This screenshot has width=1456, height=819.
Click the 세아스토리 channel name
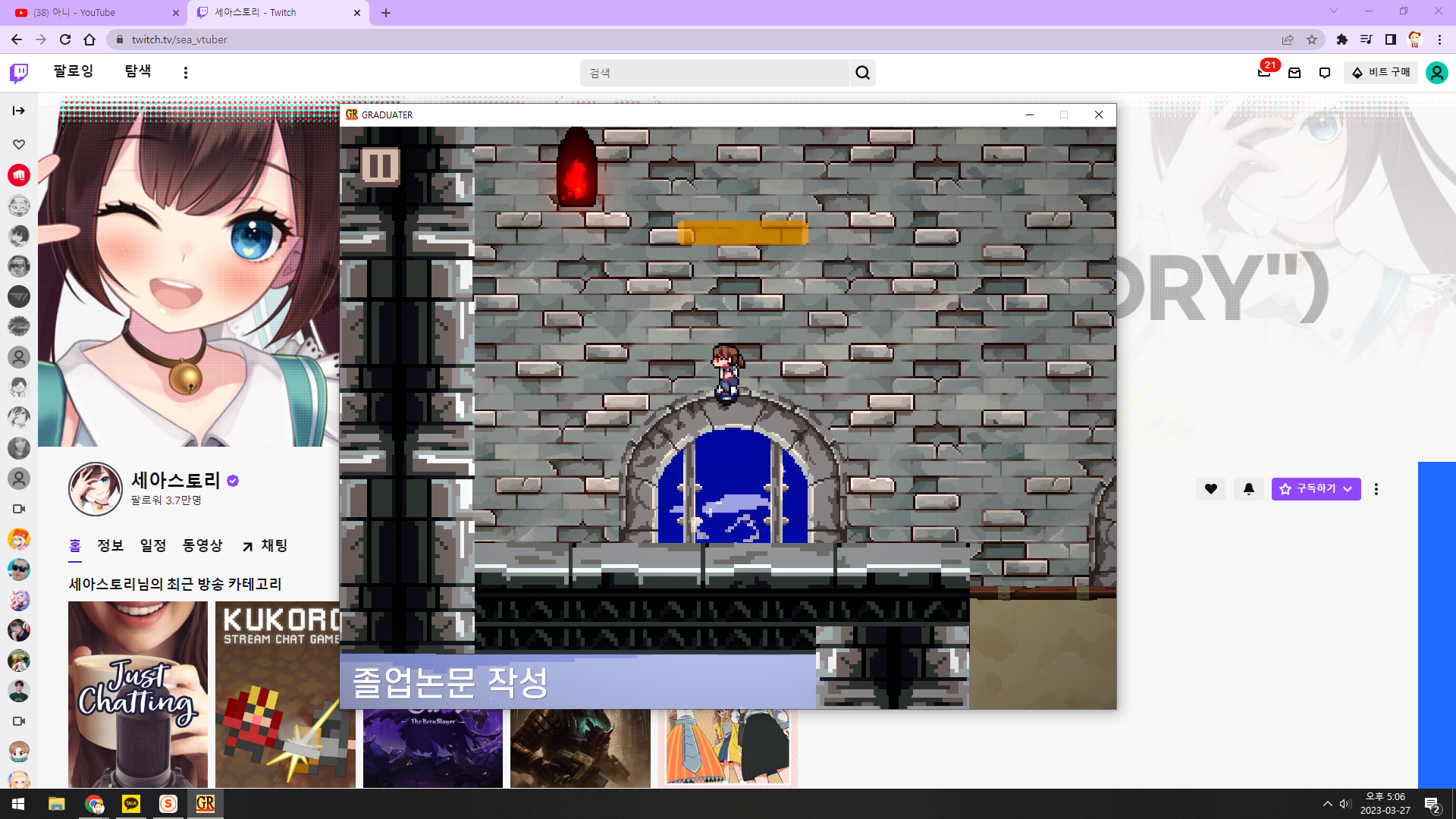175,480
